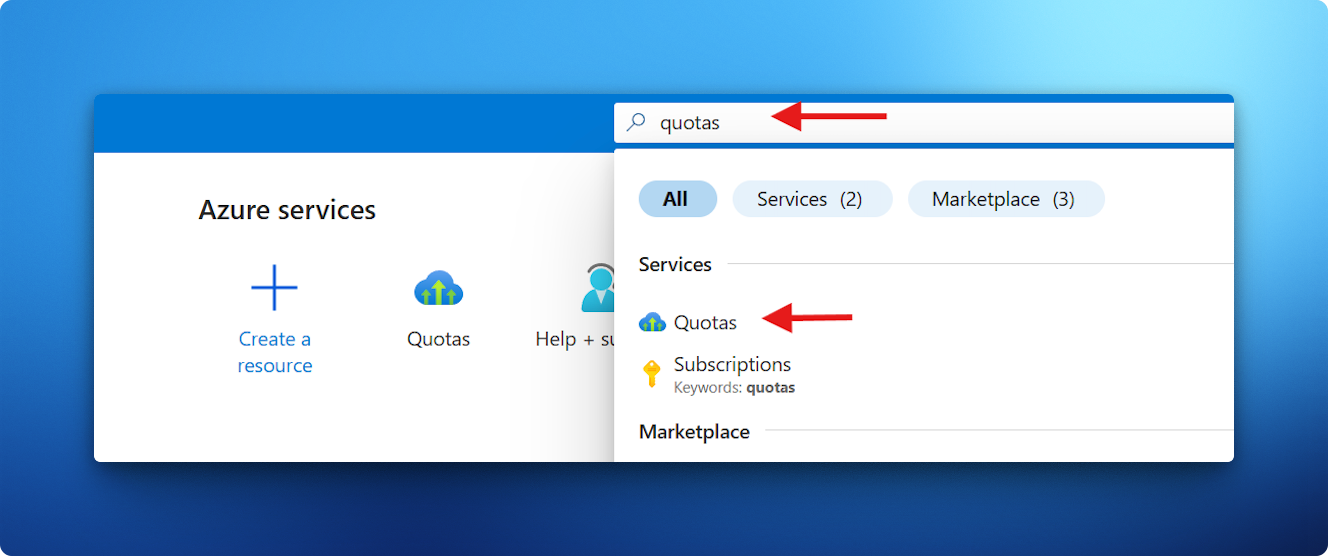Click the "Keywords: quotas" text under Subscriptions
This screenshot has height=556, width=1328.
(x=734, y=387)
